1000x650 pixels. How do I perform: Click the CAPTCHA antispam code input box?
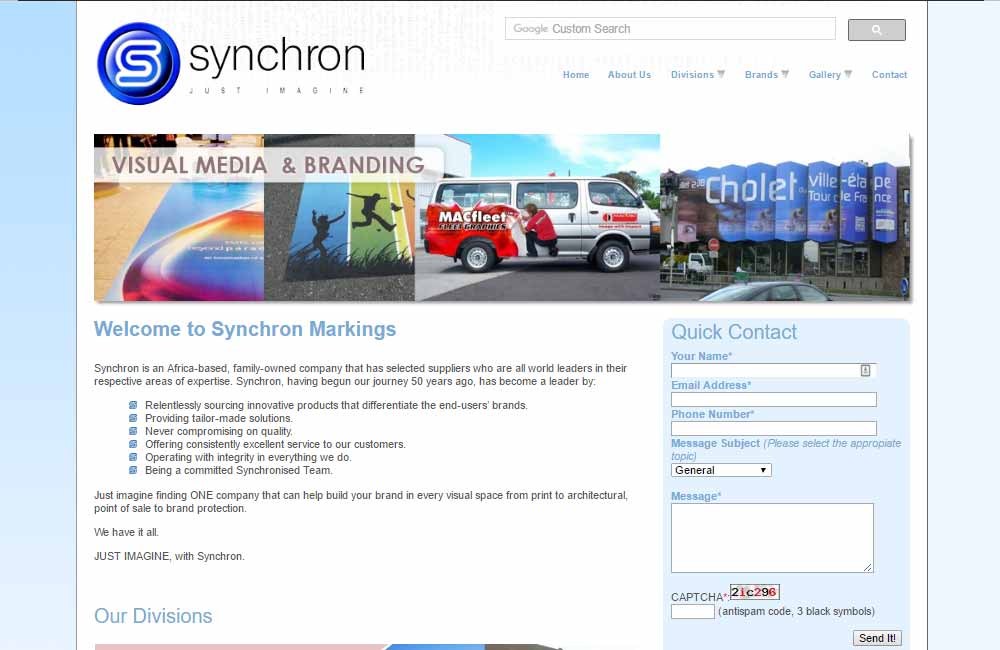click(693, 611)
